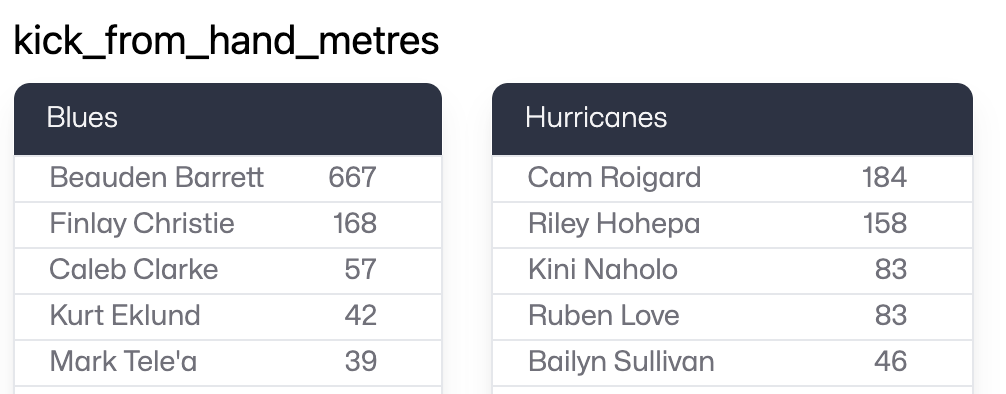Viewport: 1006px width, 394px height.
Task: Click Ruben Love player name
Action: tap(604, 316)
